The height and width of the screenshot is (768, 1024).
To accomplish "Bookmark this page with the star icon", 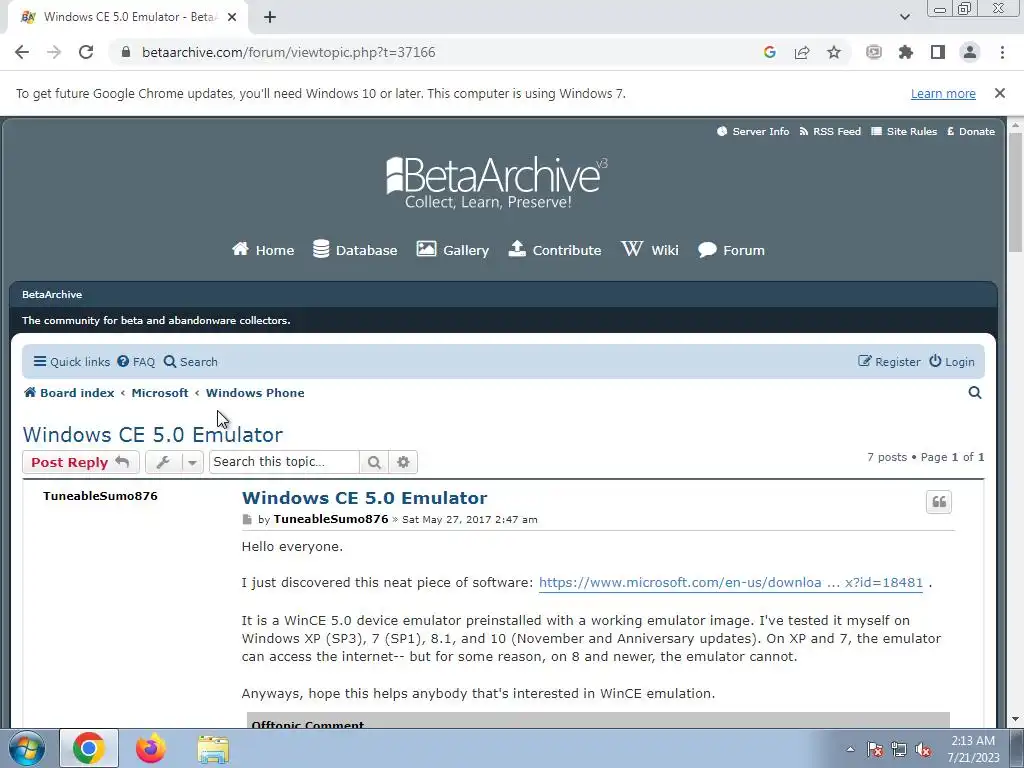I will point(834,52).
